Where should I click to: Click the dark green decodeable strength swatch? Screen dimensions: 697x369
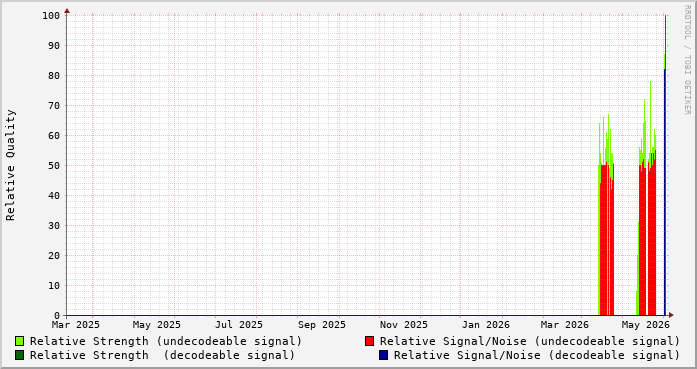[20, 355]
